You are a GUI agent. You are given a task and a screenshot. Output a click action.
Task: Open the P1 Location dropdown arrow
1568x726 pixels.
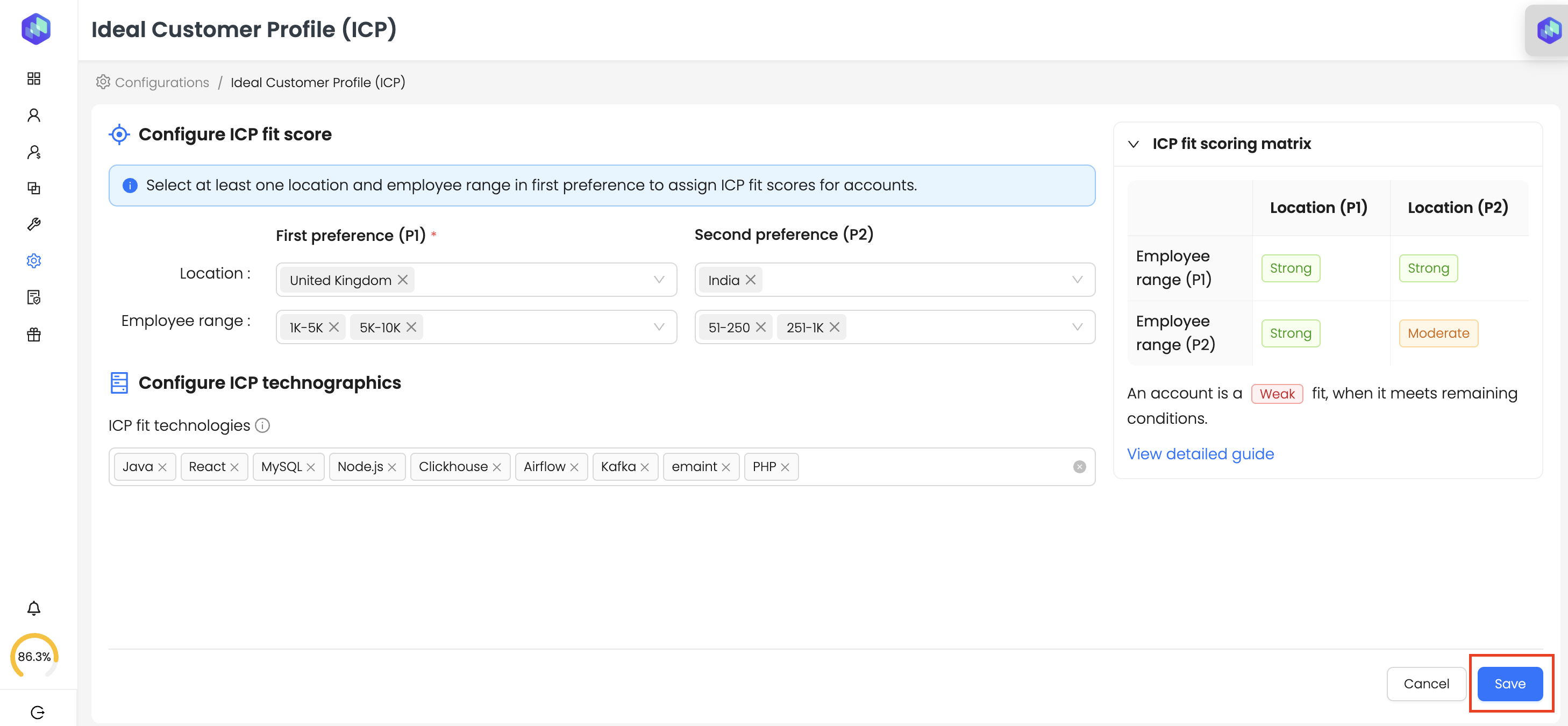(659, 280)
